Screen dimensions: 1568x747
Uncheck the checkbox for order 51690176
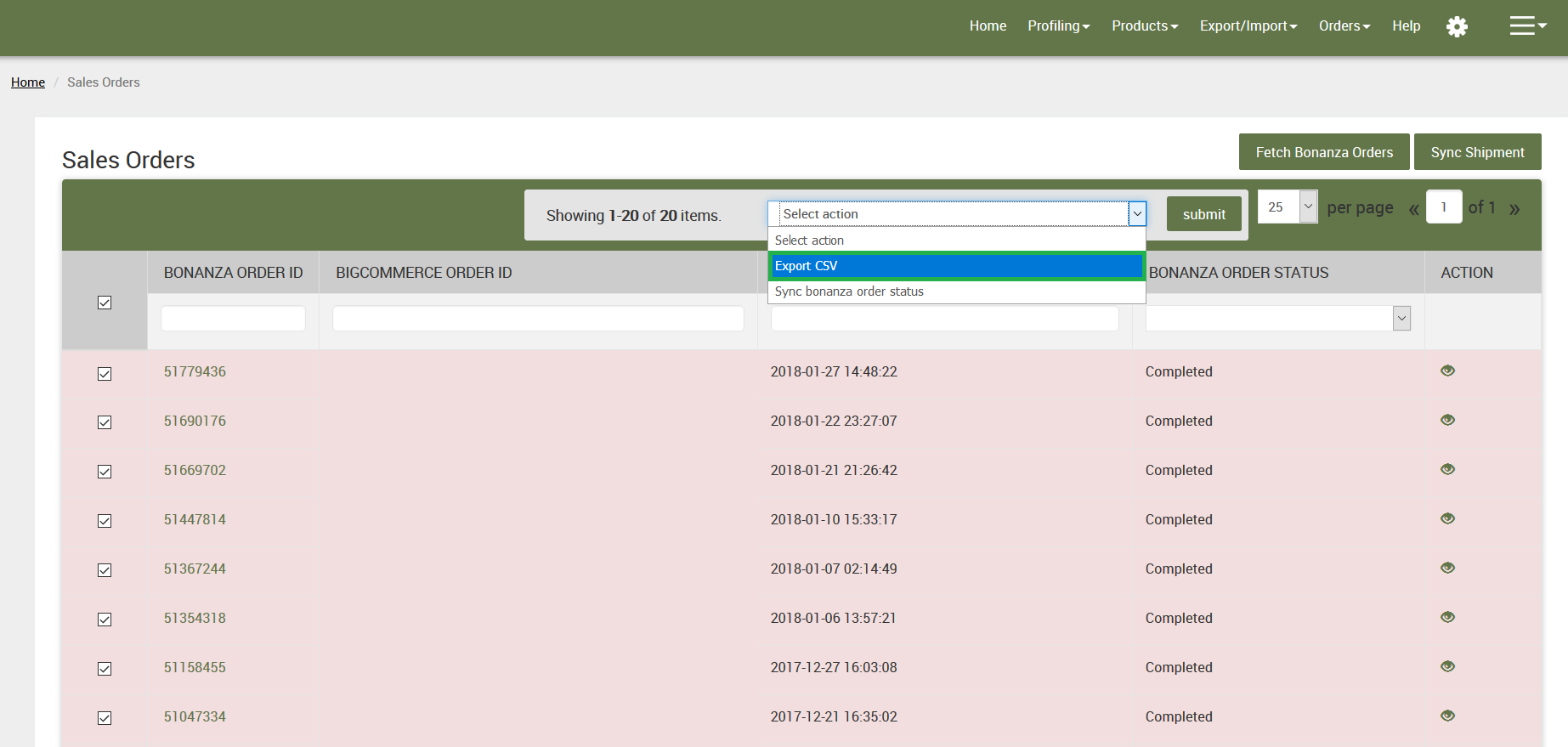pos(105,422)
